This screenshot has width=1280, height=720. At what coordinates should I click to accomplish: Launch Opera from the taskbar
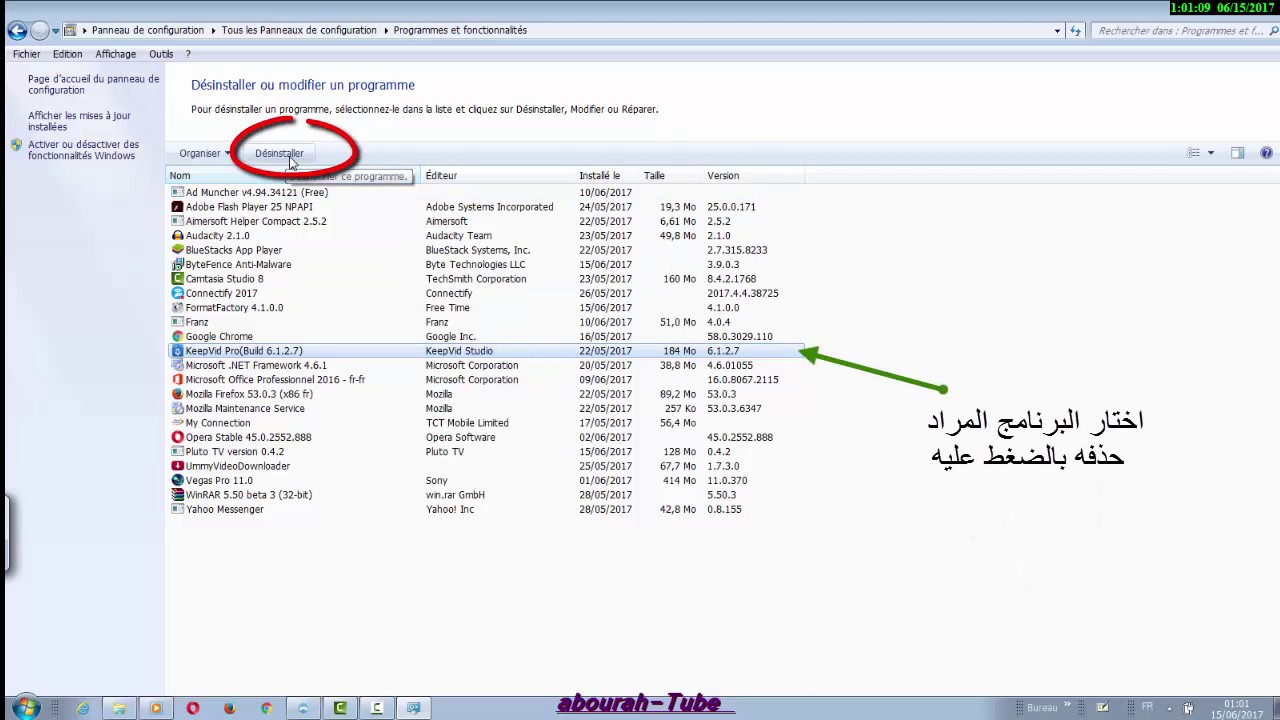point(193,708)
